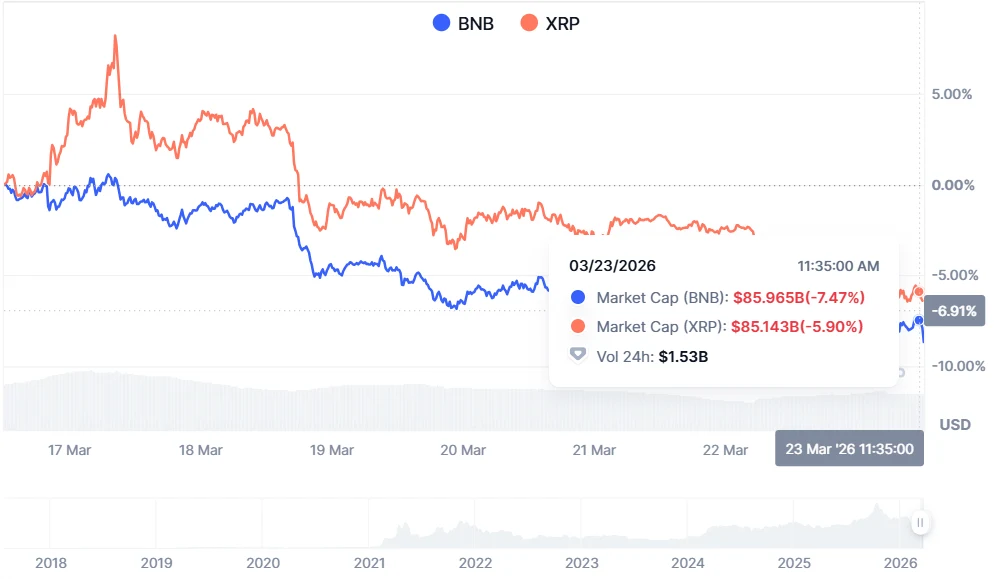Click the orange XRP legend dot
Viewport: 1003px width, 579px height.
click(x=528, y=22)
